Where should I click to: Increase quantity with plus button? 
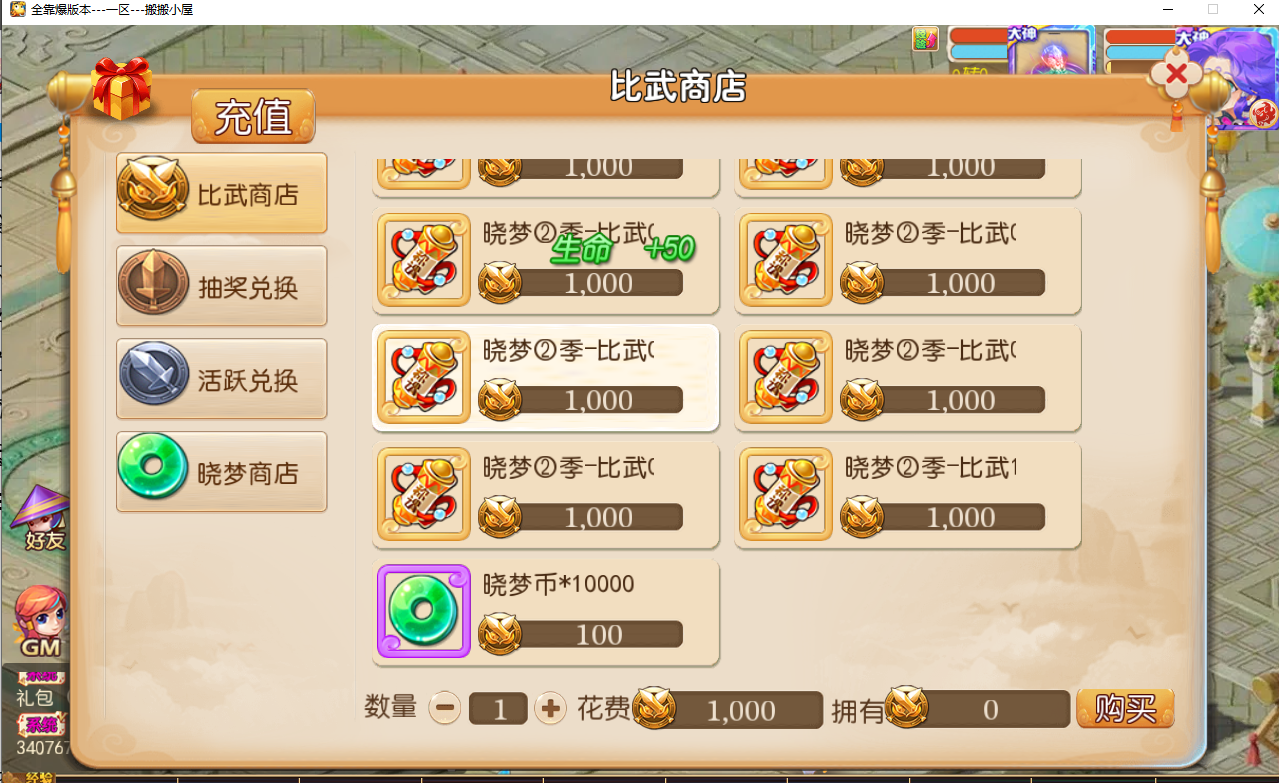[550, 709]
